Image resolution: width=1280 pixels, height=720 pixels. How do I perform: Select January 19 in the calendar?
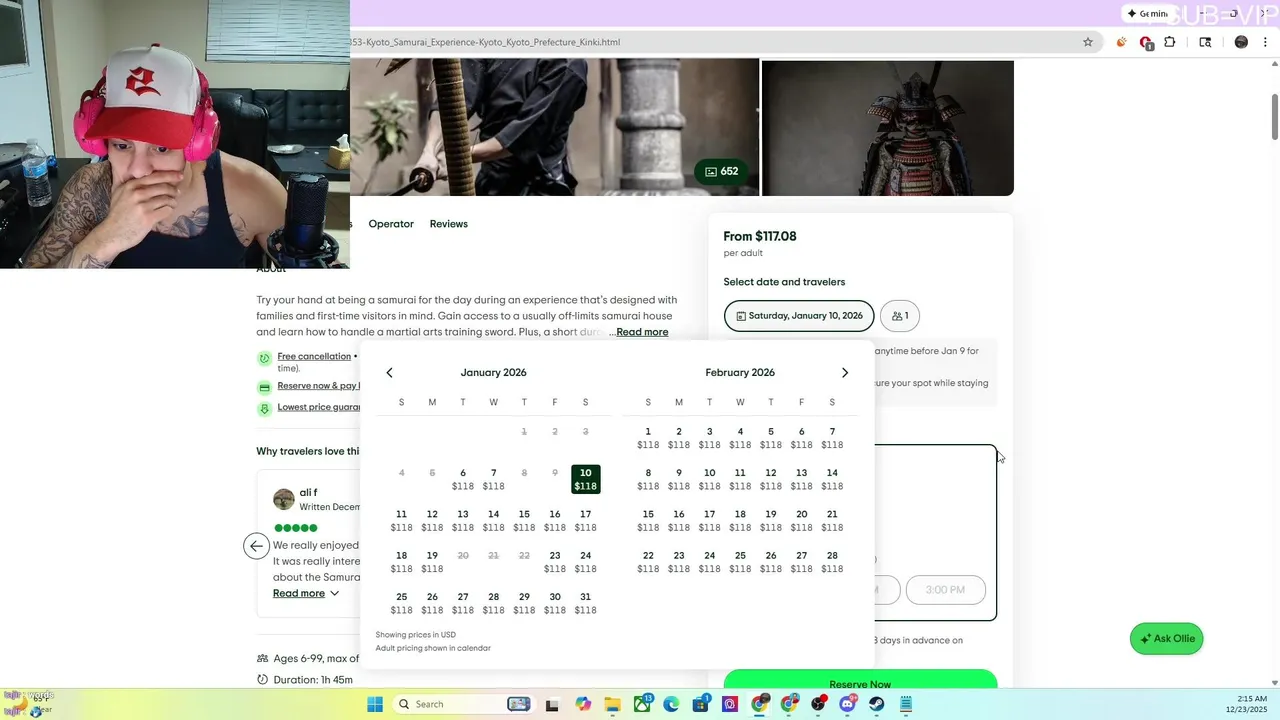[432, 562]
